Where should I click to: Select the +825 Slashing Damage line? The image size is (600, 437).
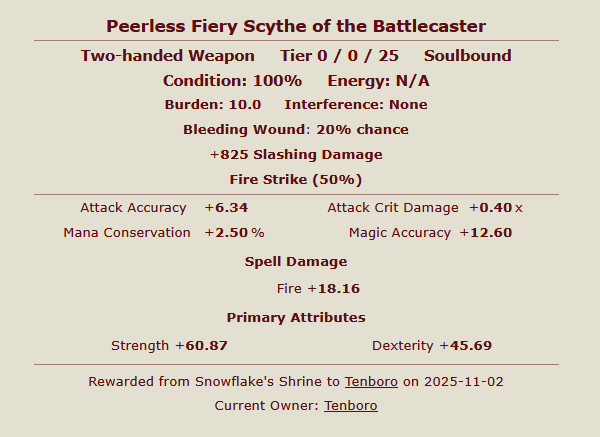pos(296,155)
